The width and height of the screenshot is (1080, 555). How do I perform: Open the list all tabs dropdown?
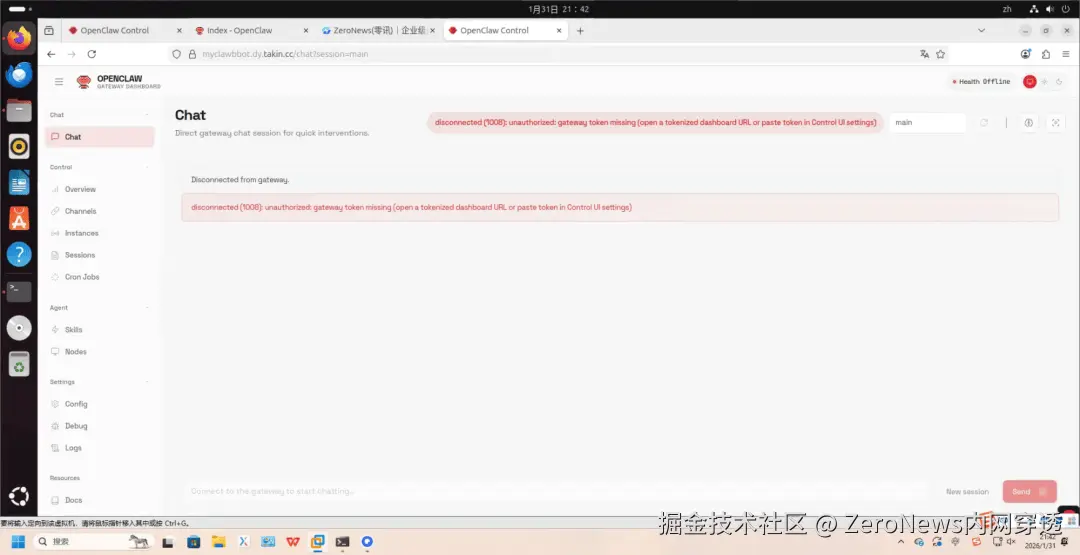[x=982, y=31]
